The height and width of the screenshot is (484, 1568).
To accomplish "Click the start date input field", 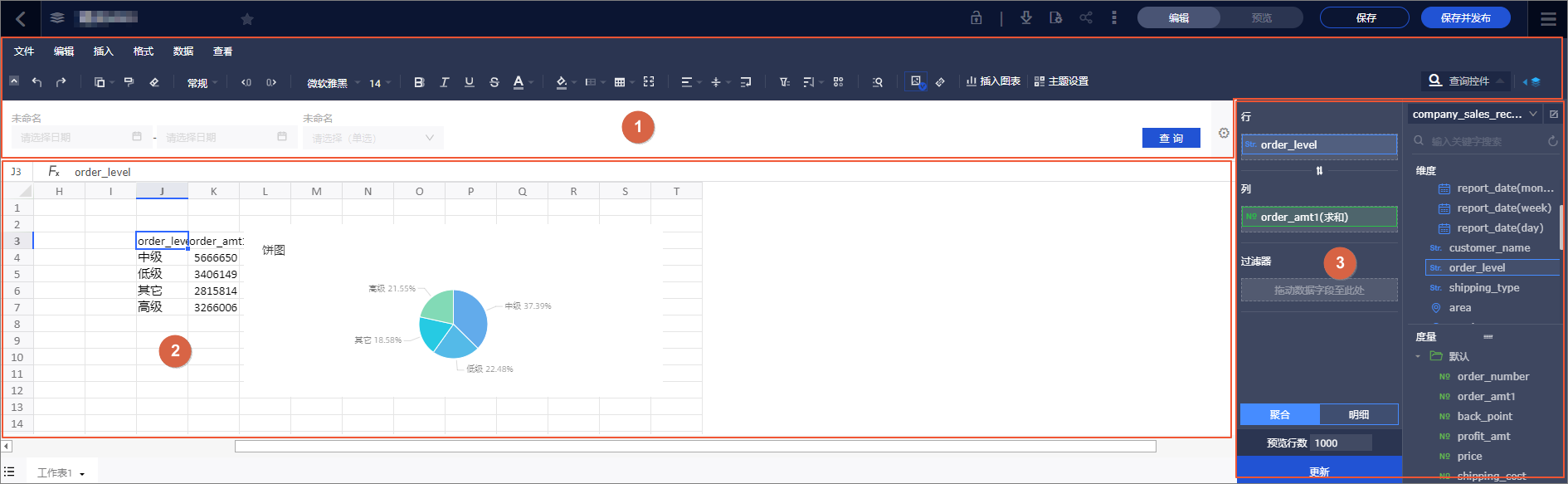I will click(81, 137).
